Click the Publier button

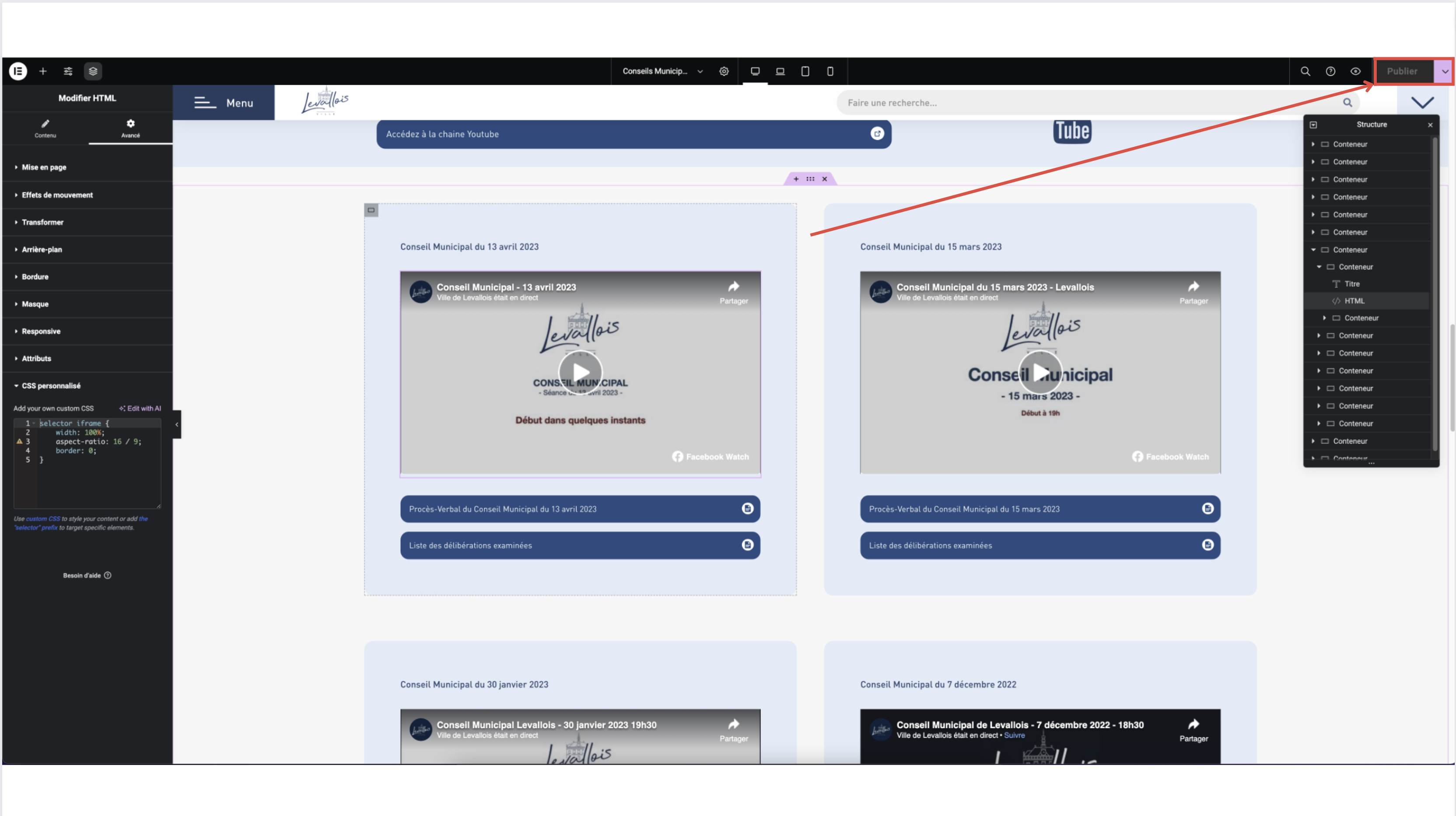pos(1402,71)
